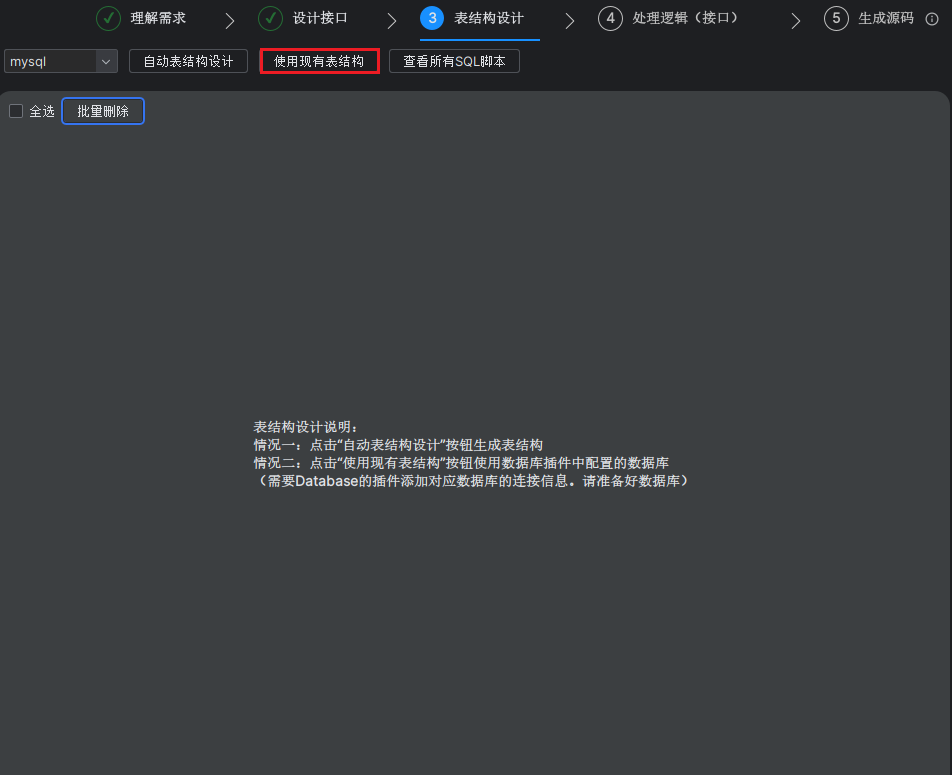Toggle the 全选 checkbox

[15, 111]
